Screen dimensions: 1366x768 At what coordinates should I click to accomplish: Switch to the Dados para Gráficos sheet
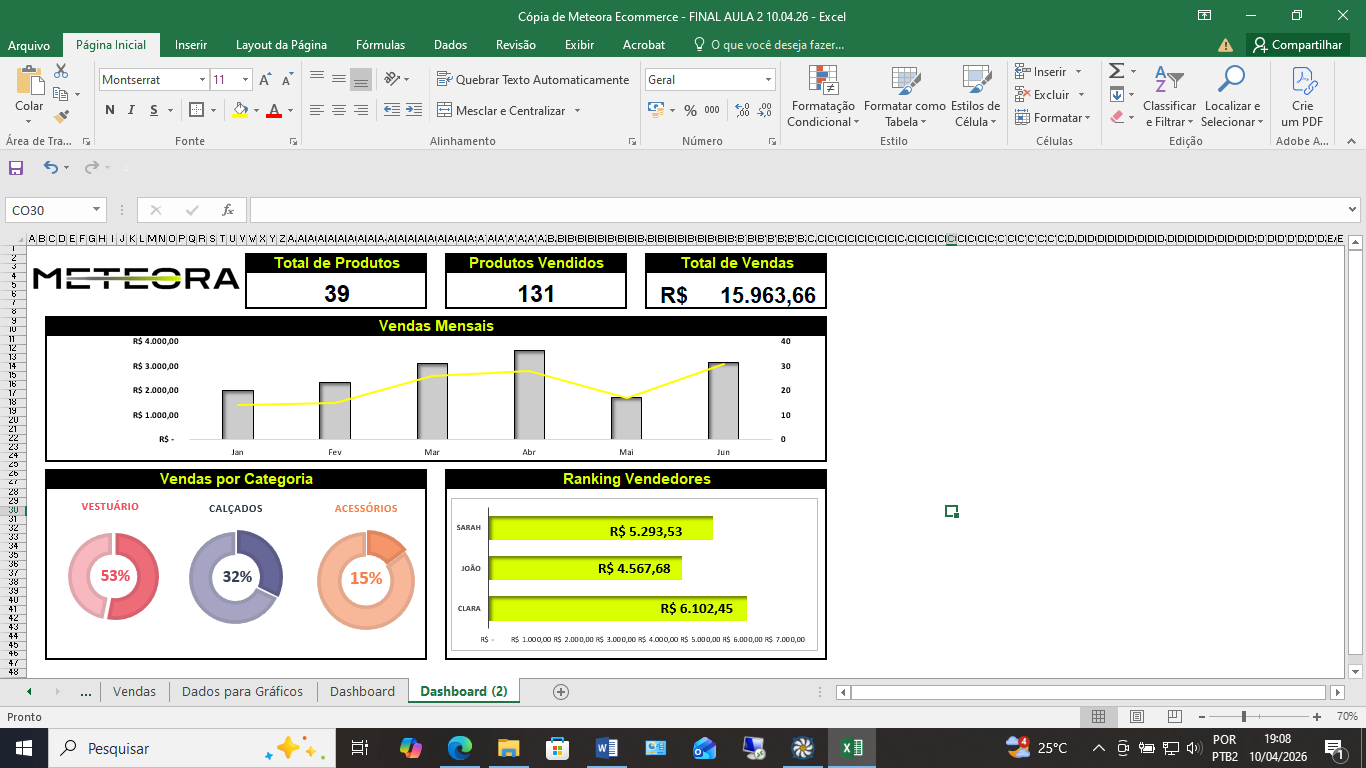click(242, 691)
